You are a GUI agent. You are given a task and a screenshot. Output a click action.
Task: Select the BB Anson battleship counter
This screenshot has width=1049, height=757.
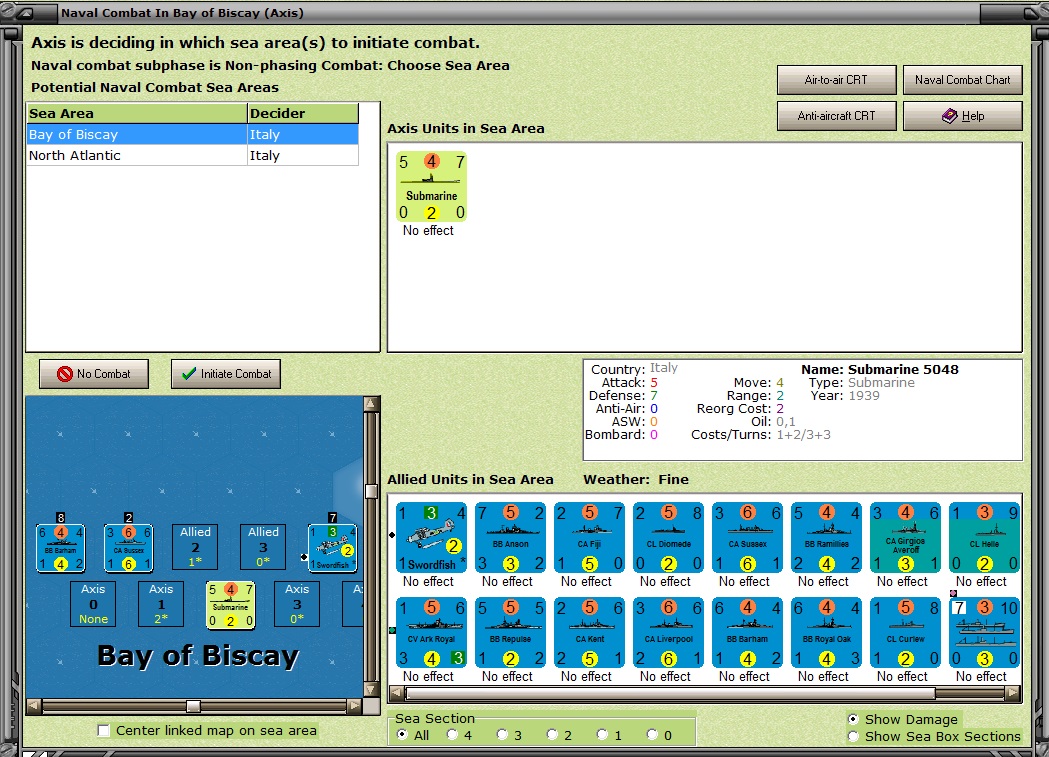510,538
